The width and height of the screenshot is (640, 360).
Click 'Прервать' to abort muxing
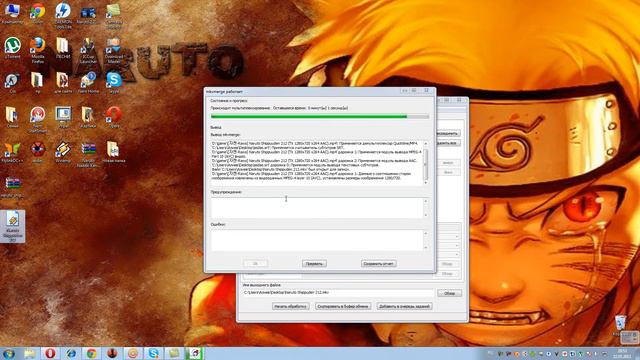[x=314, y=264]
